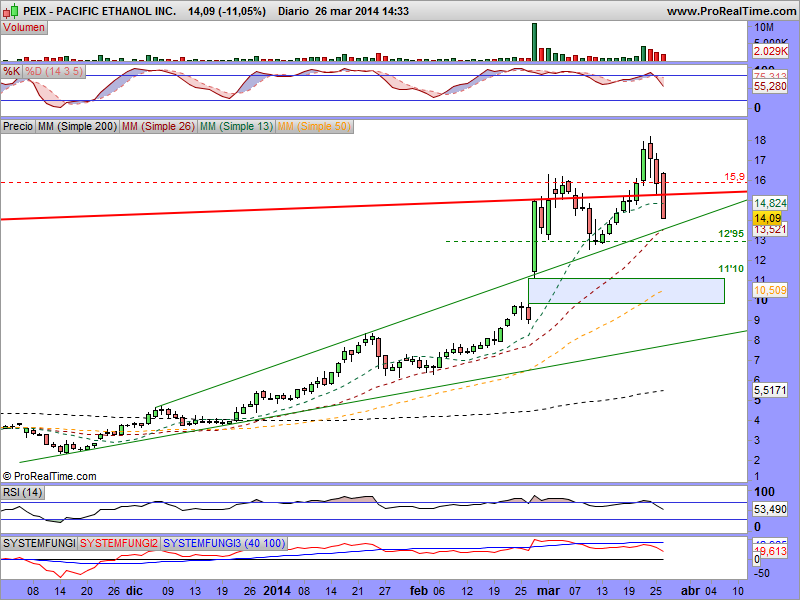Click the green 12'95 support annotation
800x600 pixels.
731,234
